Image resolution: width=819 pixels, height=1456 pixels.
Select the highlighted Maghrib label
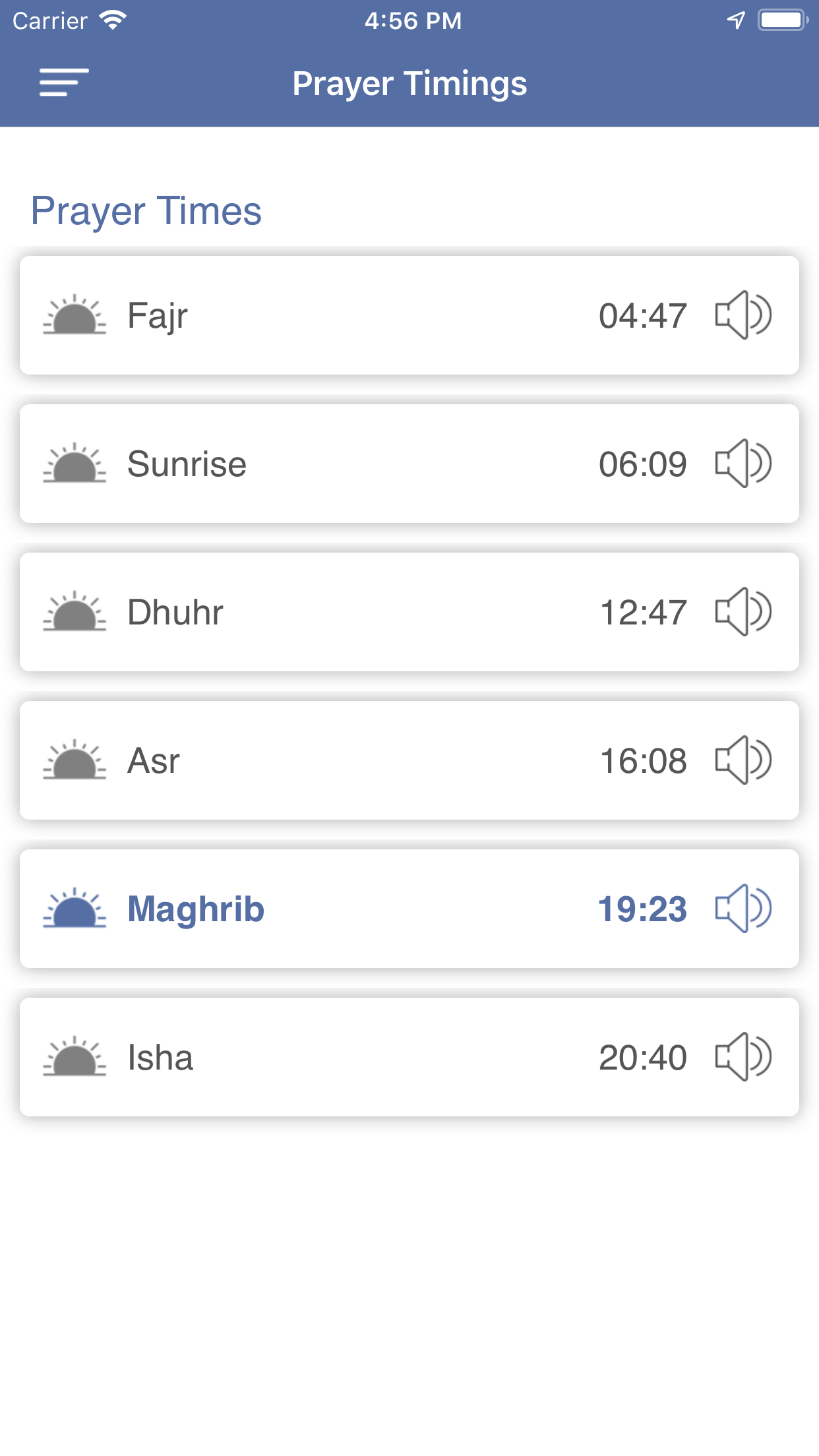(x=196, y=909)
